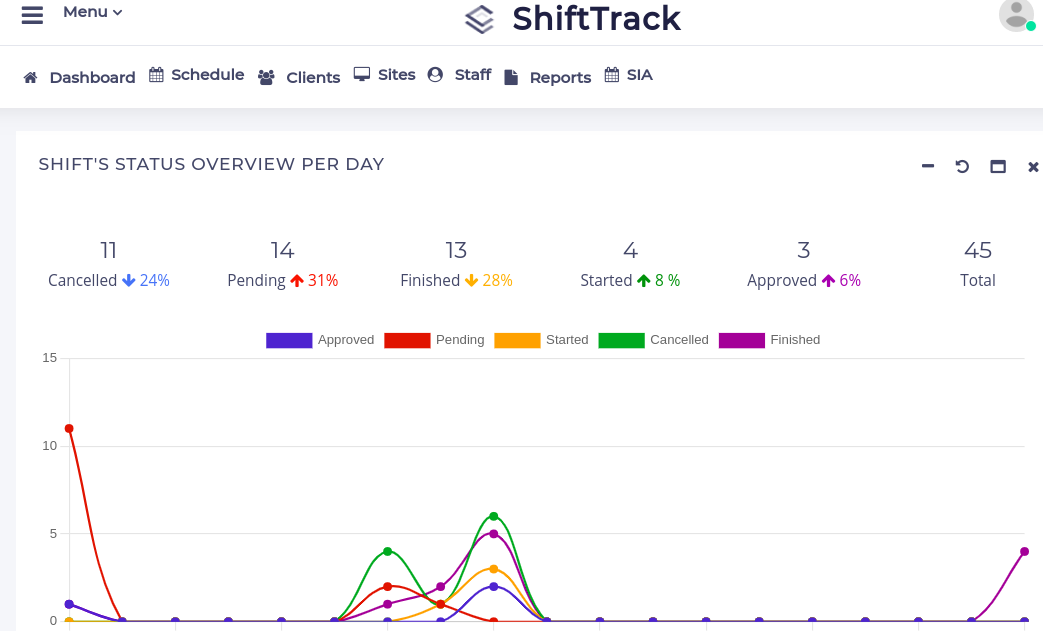The height and width of the screenshot is (631, 1043).
Task: Click the 8 % Started percentage
Action: pos(667,281)
